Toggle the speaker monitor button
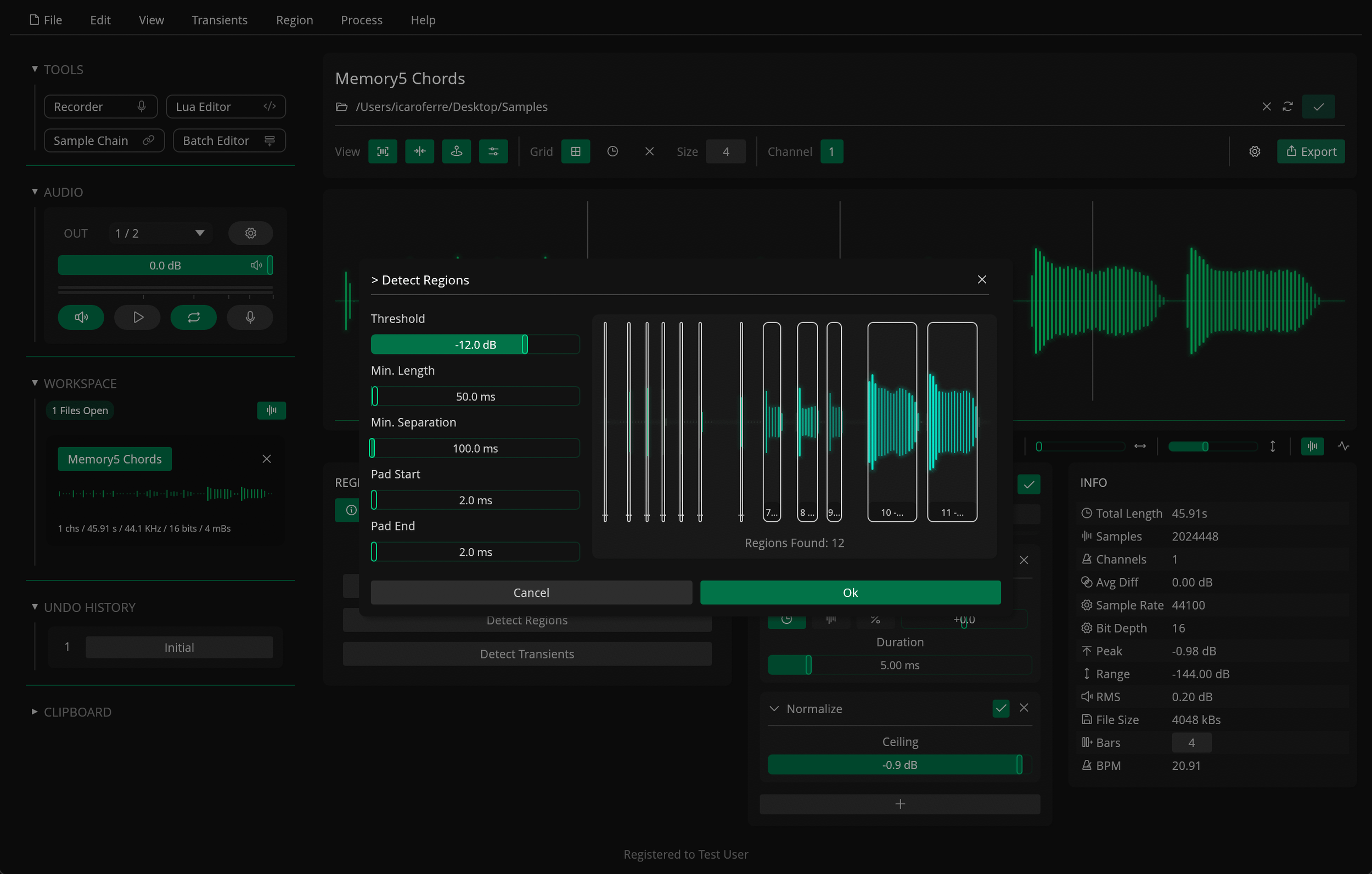This screenshot has height=874, width=1372. tap(81, 317)
